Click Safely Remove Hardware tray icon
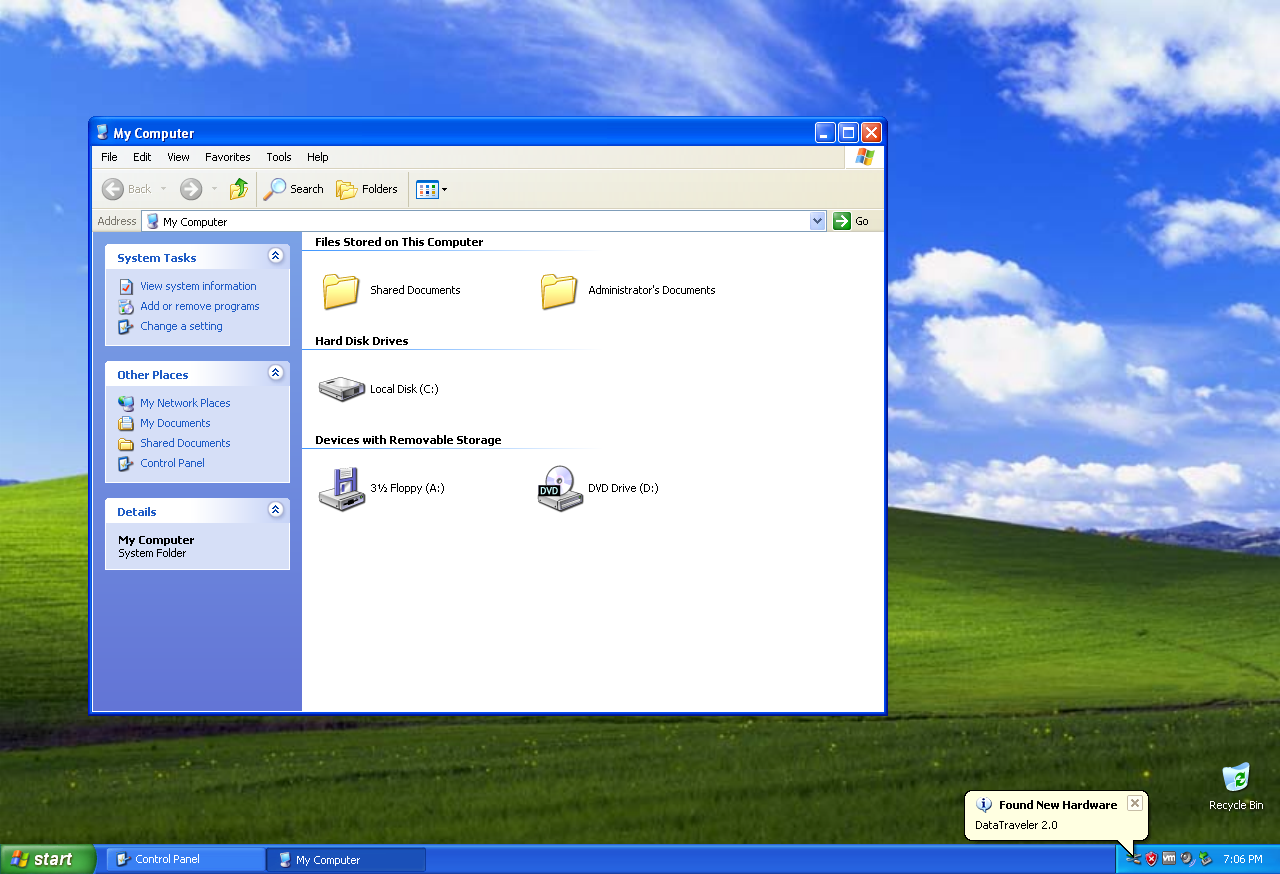Image resolution: width=1280 pixels, height=874 pixels. point(1205,858)
